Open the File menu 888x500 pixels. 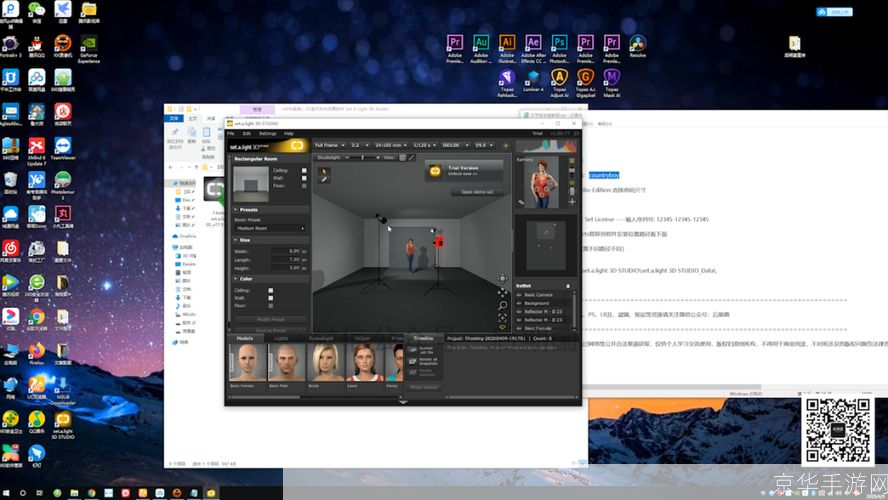pyautogui.click(x=230, y=134)
